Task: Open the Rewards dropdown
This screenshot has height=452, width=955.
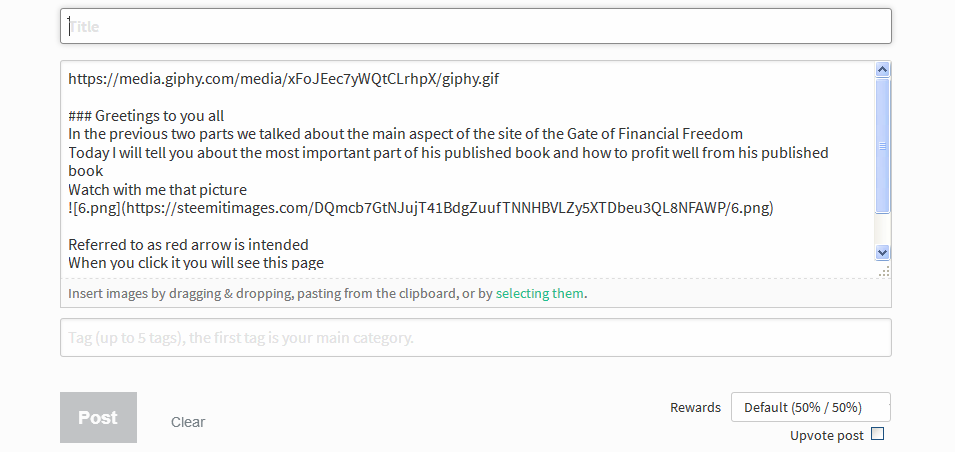Action: click(810, 408)
